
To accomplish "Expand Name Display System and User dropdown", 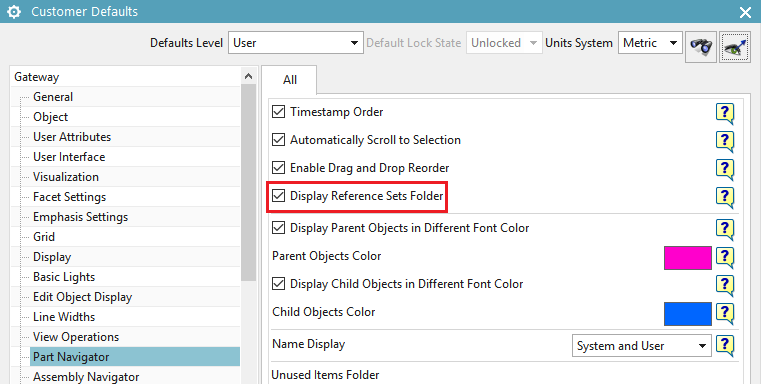I will point(642,346).
